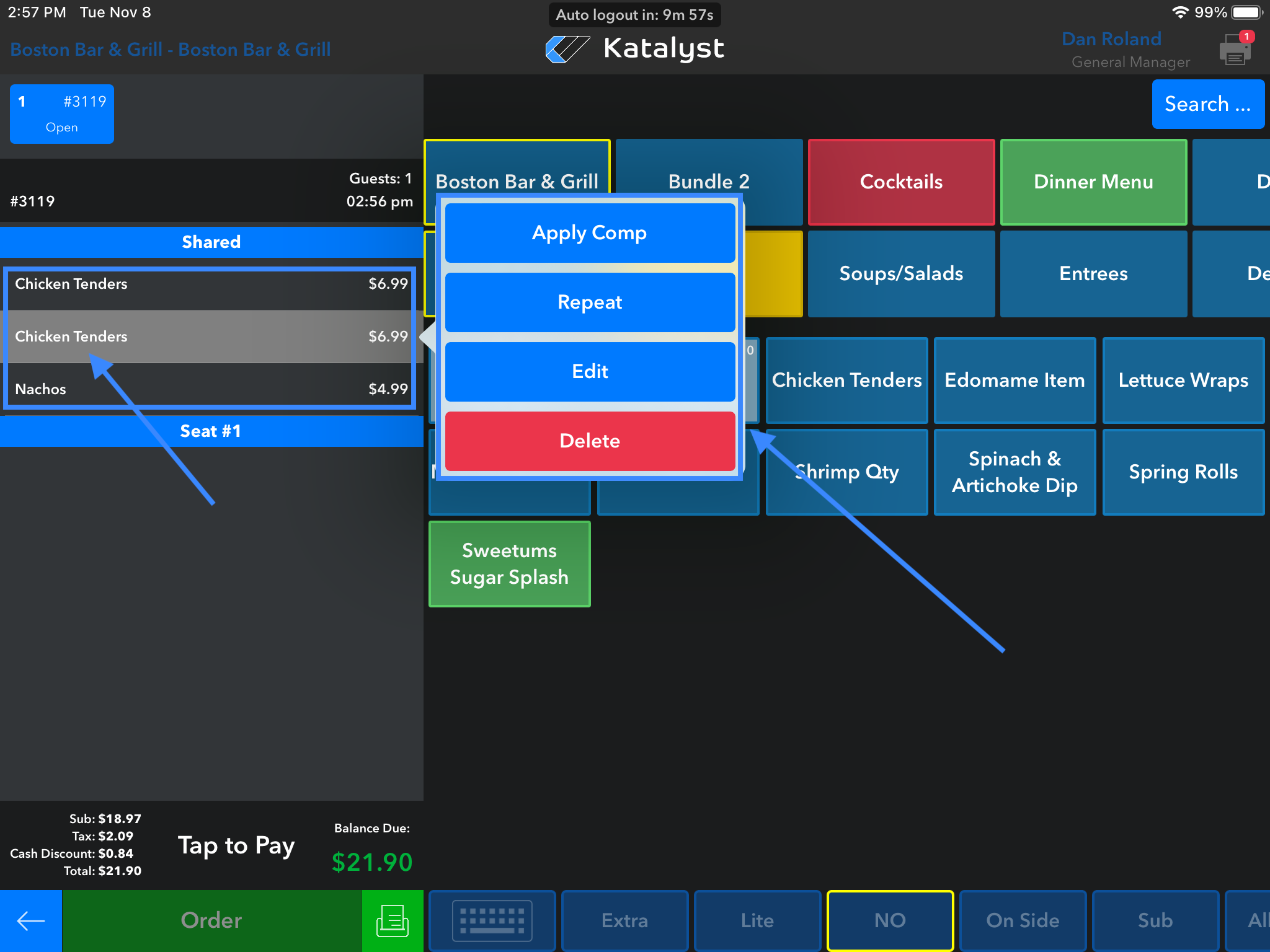Switch to Dinner Menu category

point(1093,182)
